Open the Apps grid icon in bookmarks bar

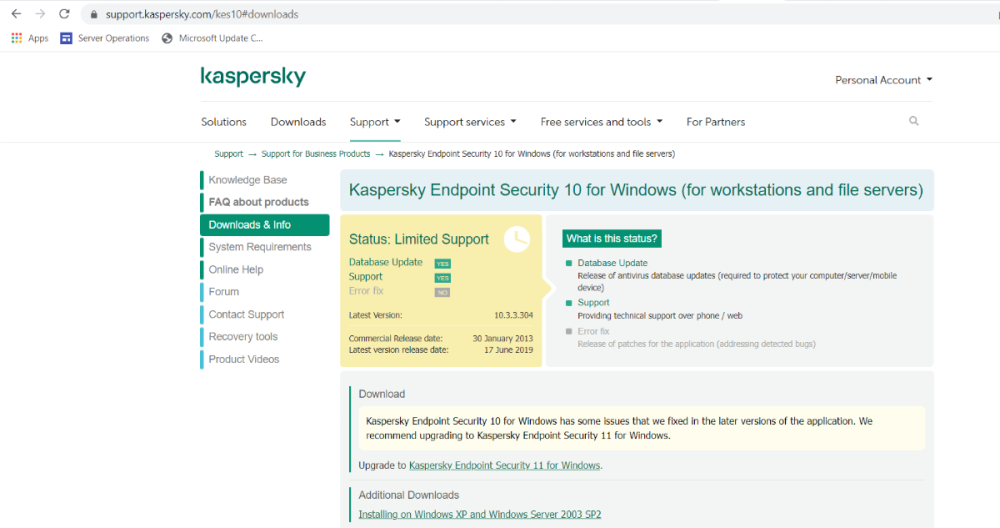pos(17,38)
